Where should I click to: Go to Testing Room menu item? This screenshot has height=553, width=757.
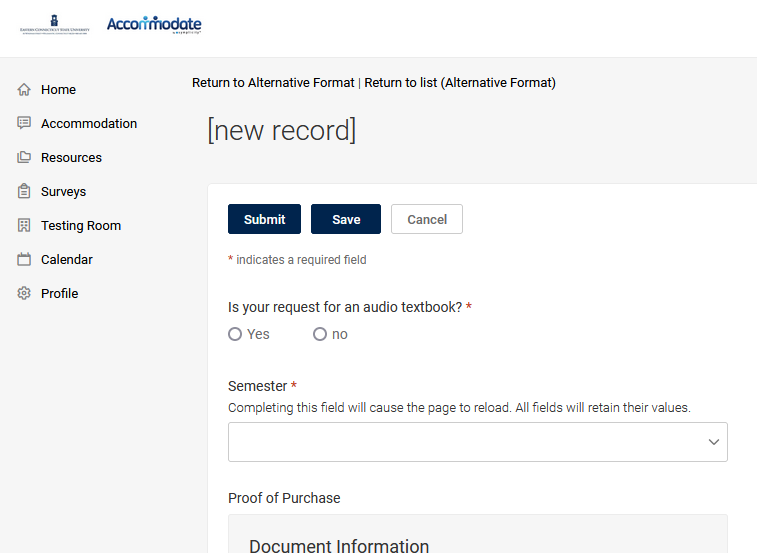coord(81,226)
